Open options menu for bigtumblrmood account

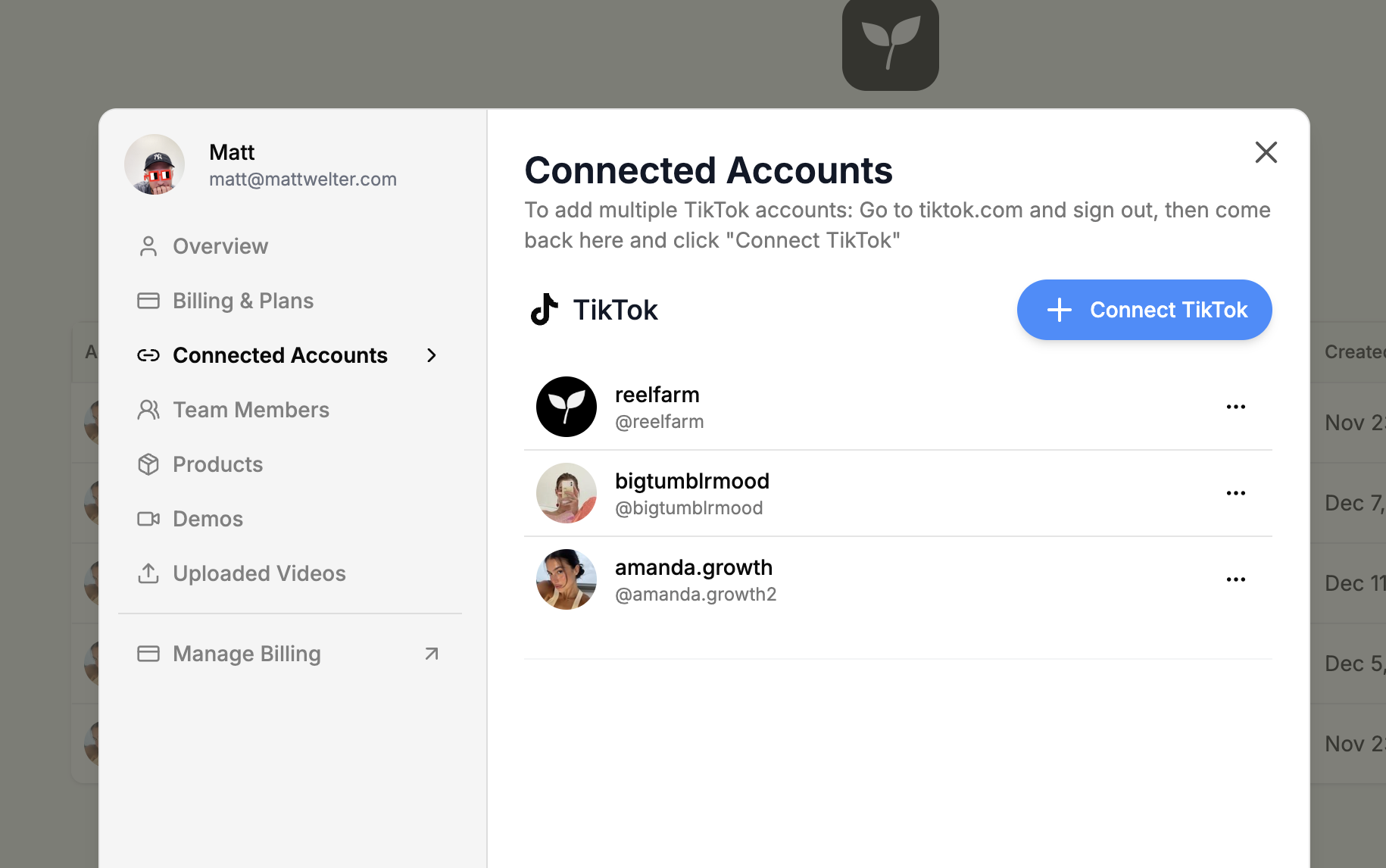click(x=1235, y=493)
